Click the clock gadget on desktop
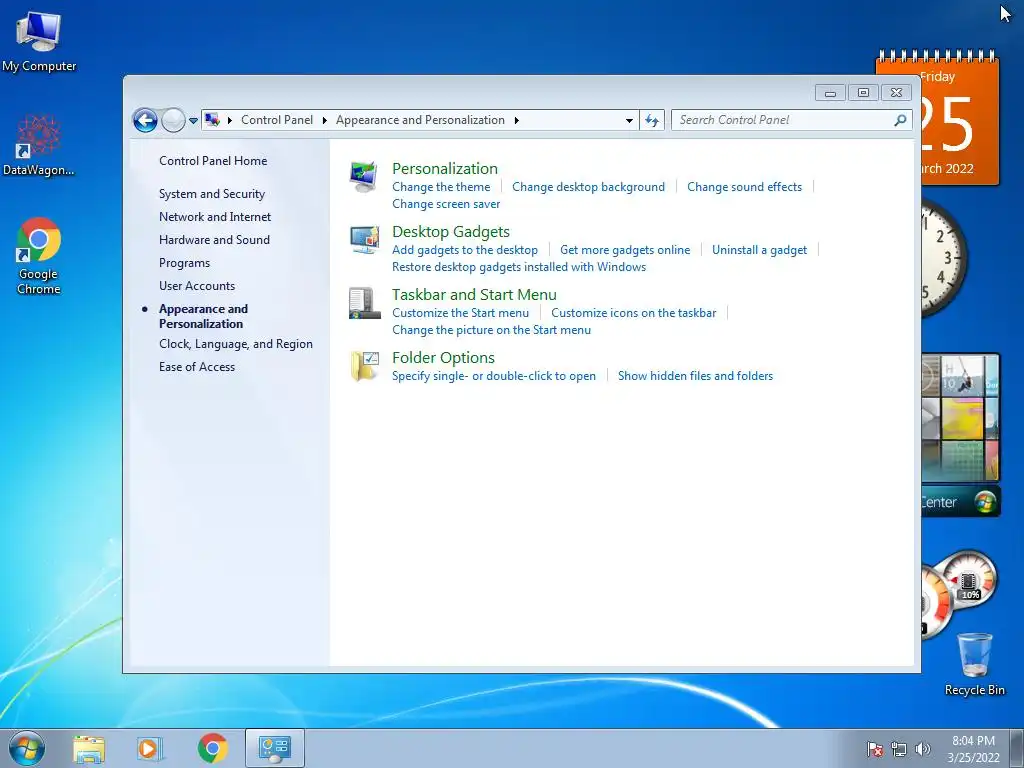 click(x=944, y=258)
